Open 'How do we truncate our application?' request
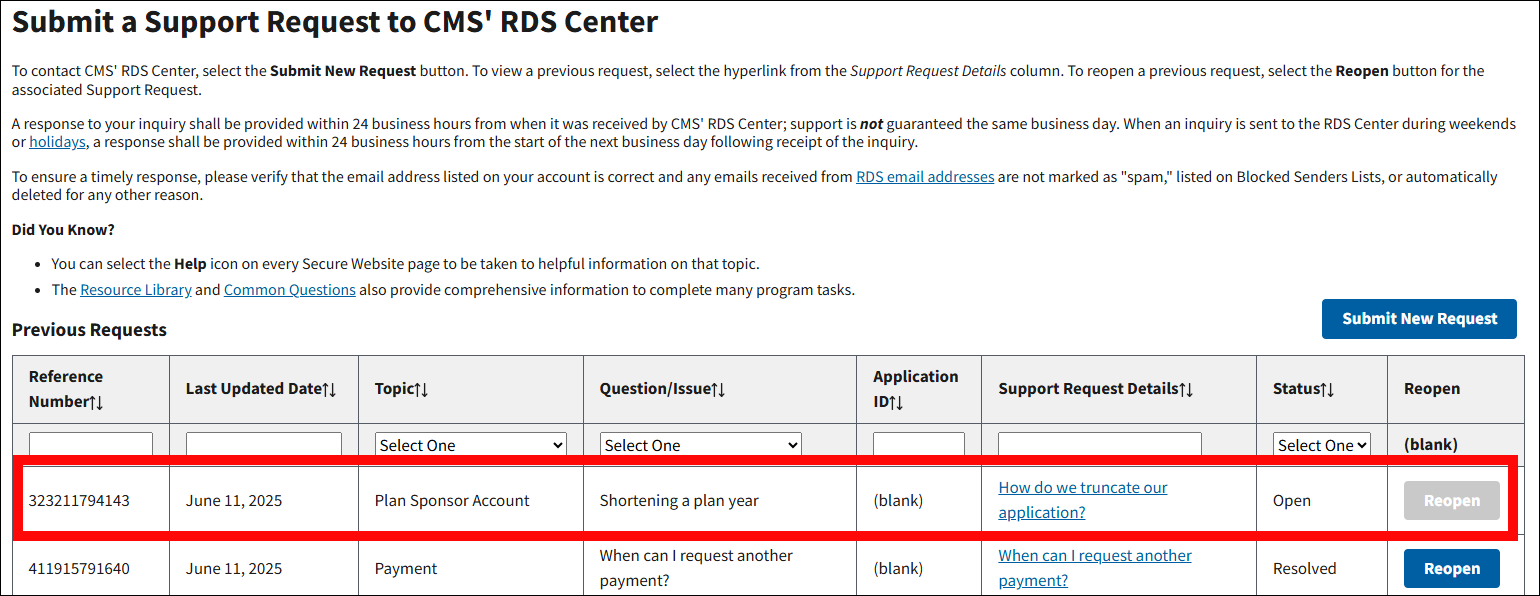The image size is (1540, 596). (x=1082, y=500)
